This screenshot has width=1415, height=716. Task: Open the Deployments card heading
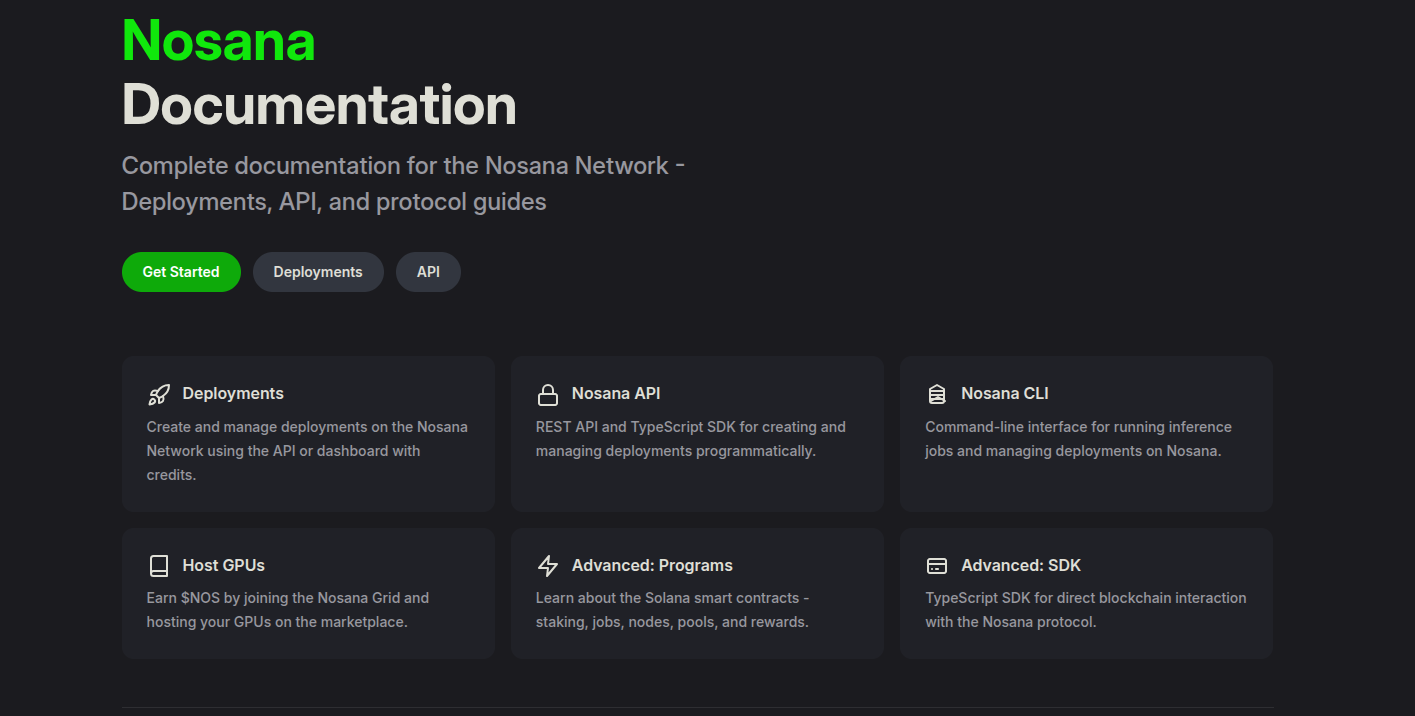point(233,394)
